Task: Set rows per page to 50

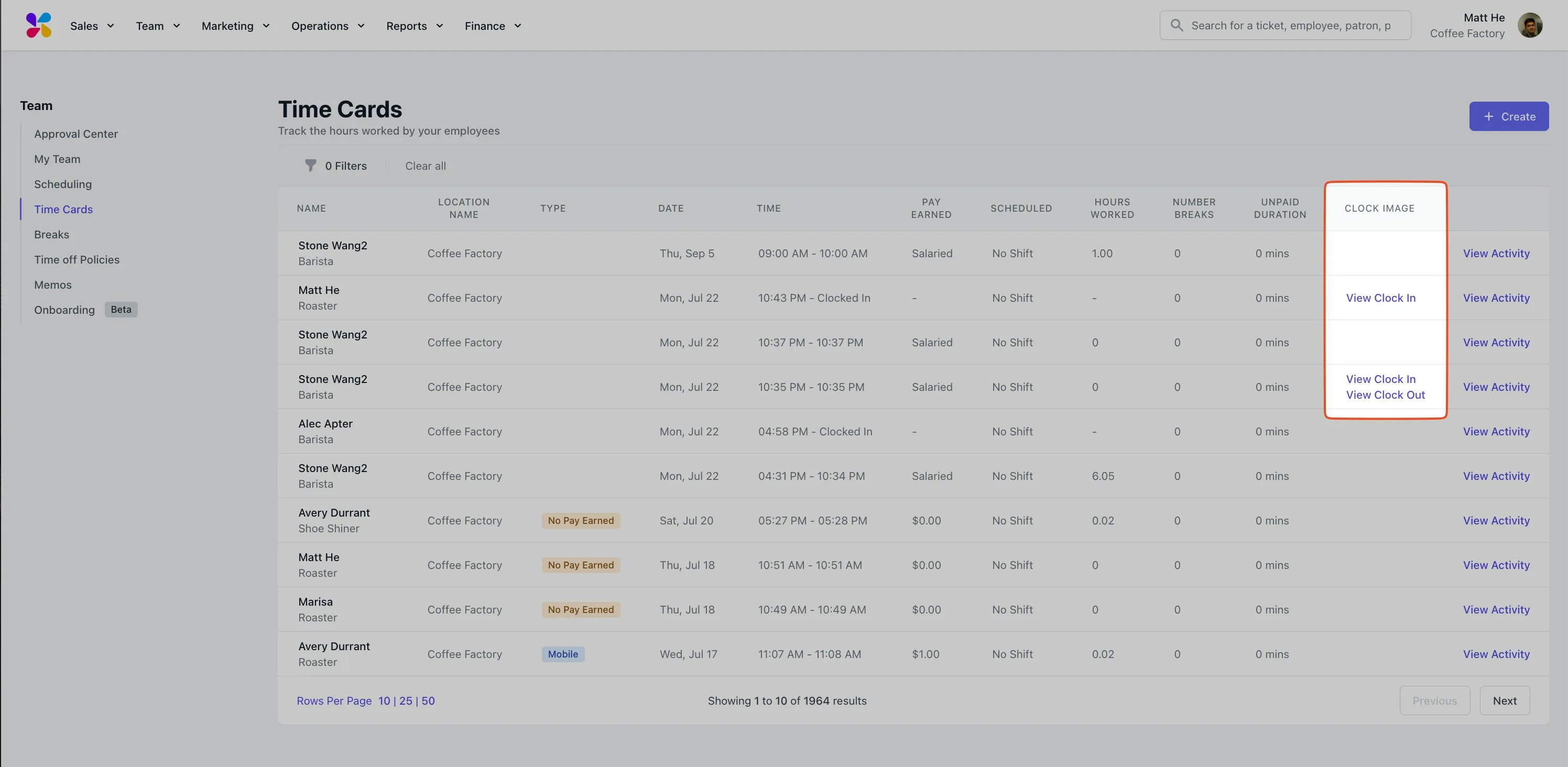Action: point(428,700)
